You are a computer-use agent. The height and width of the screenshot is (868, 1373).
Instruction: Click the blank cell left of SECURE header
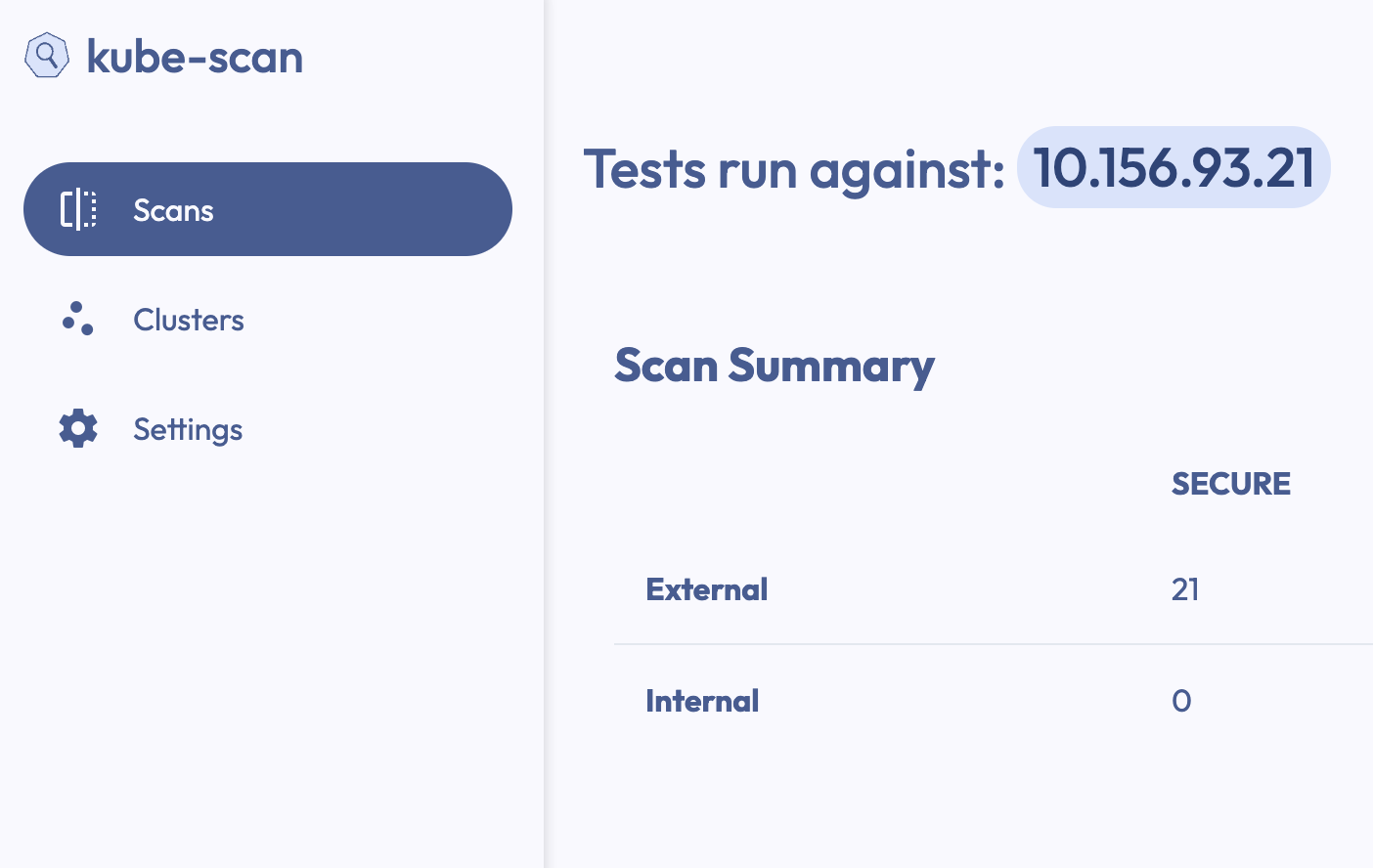coord(880,484)
